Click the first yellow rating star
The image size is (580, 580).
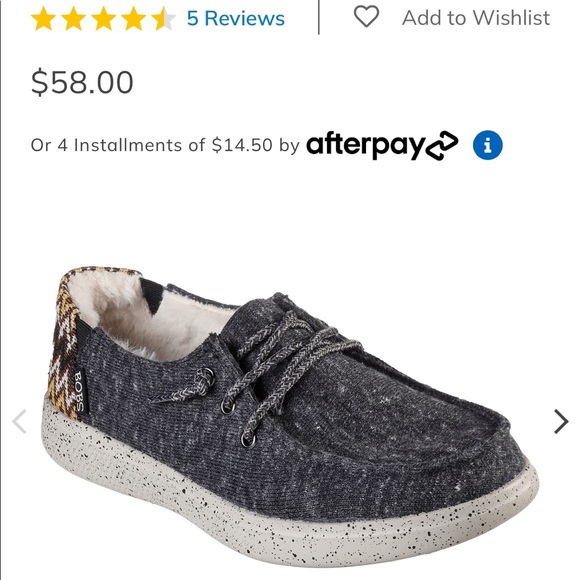[x=43, y=18]
